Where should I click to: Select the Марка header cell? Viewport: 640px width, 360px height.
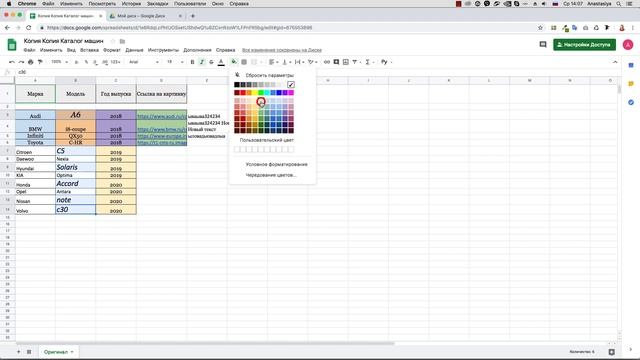35,94
